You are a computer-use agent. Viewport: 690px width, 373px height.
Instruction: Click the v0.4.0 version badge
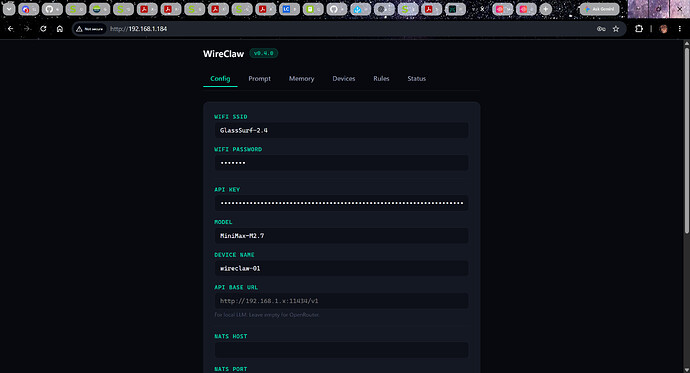tap(264, 53)
